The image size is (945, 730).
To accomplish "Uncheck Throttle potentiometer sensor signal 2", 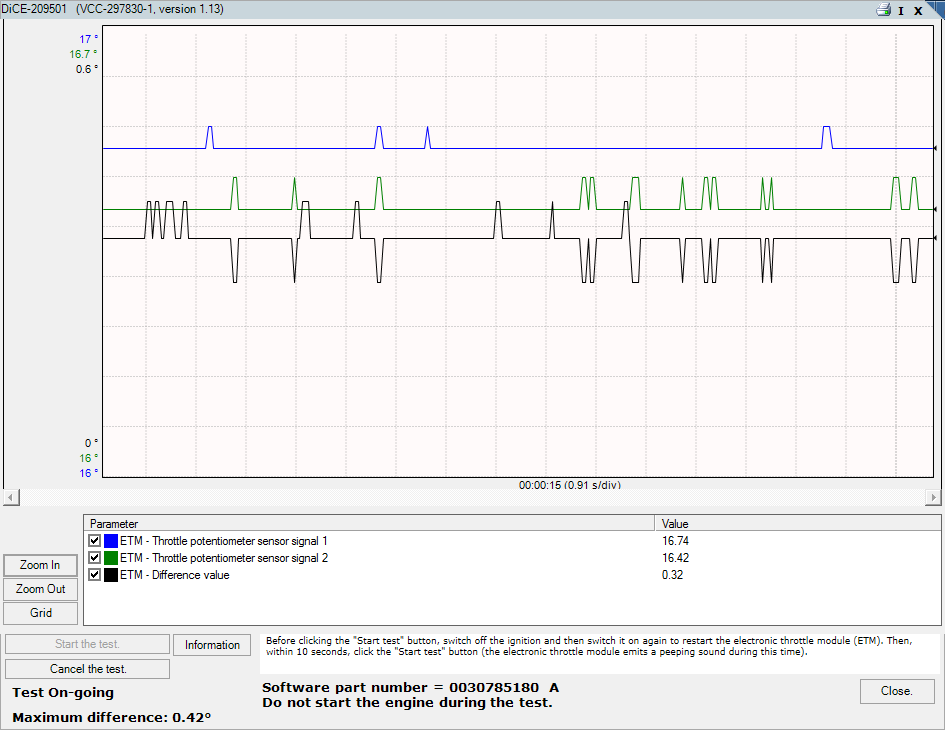I will [95, 558].
